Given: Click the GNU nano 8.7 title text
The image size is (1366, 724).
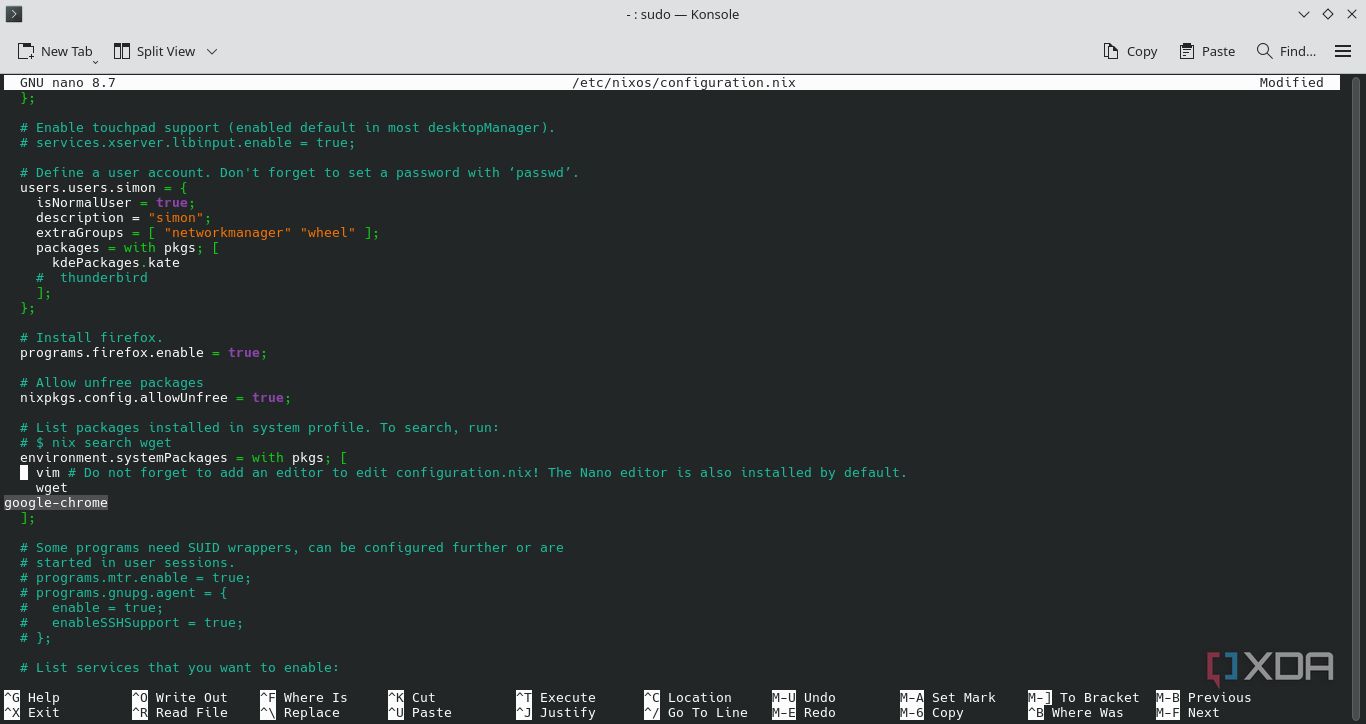Looking at the screenshot, I should [68, 82].
